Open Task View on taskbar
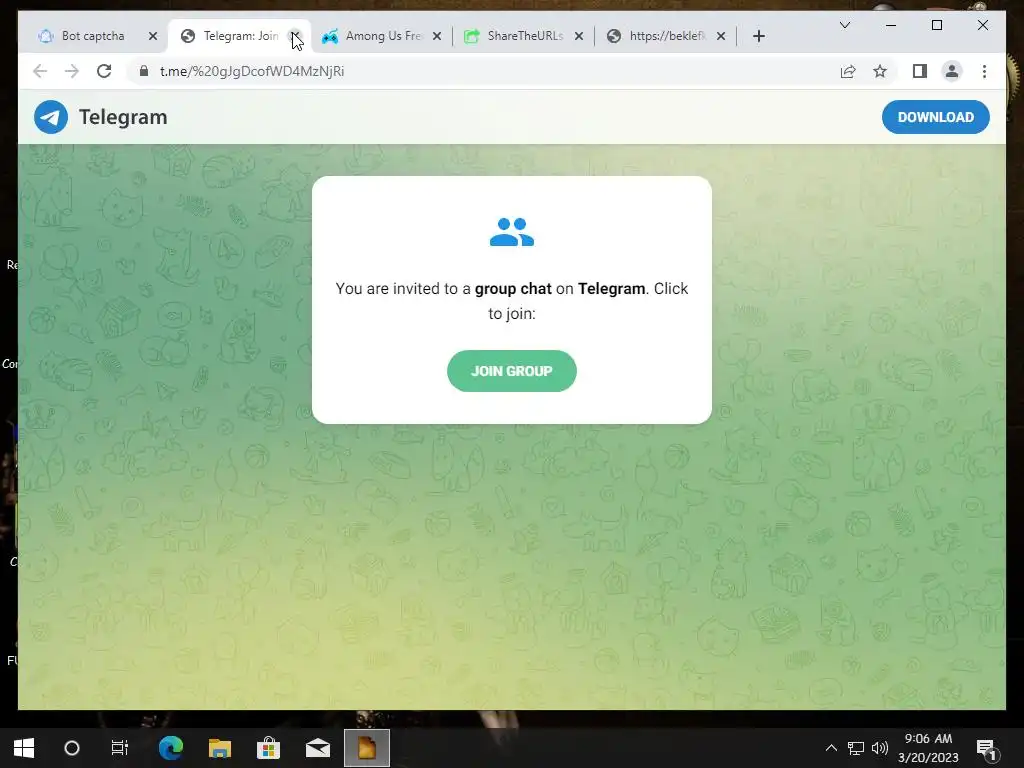 click(120, 748)
